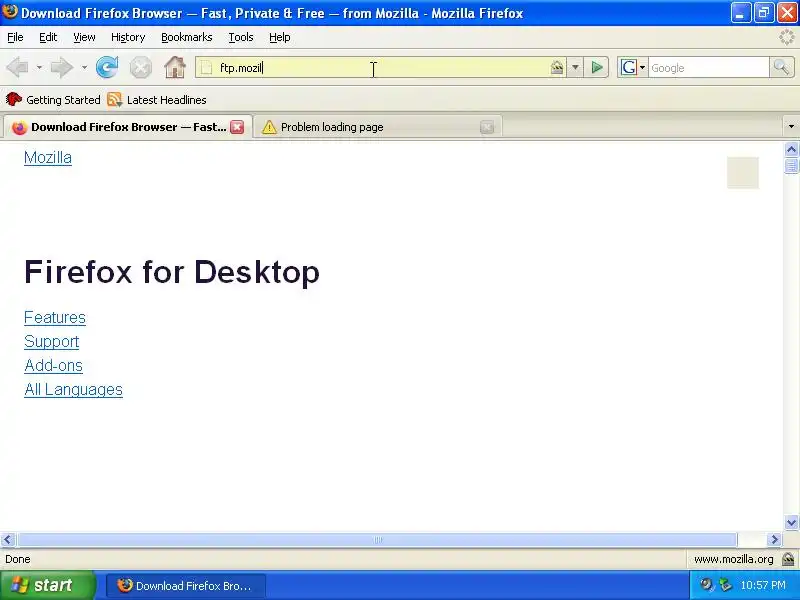Image resolution: width=800 pixels, height=600 pixels.
Task: Minimize the Firefox window
Action: click(x=741, y=13)
